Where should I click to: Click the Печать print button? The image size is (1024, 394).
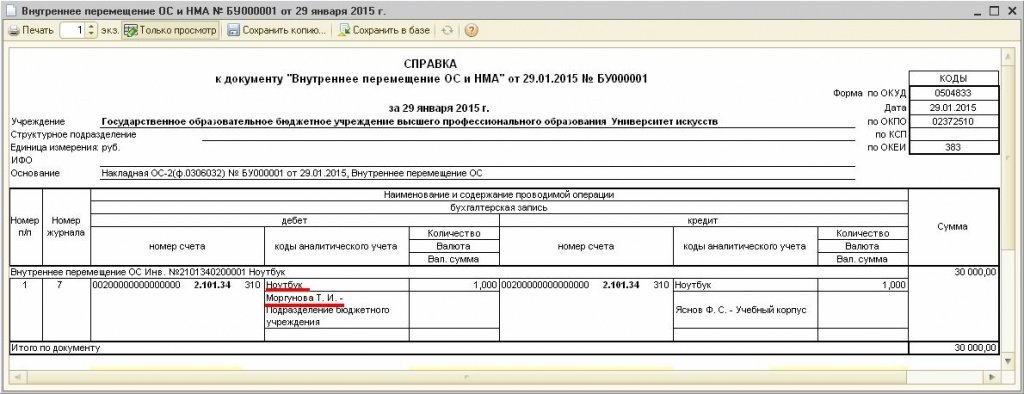point(31,30)
